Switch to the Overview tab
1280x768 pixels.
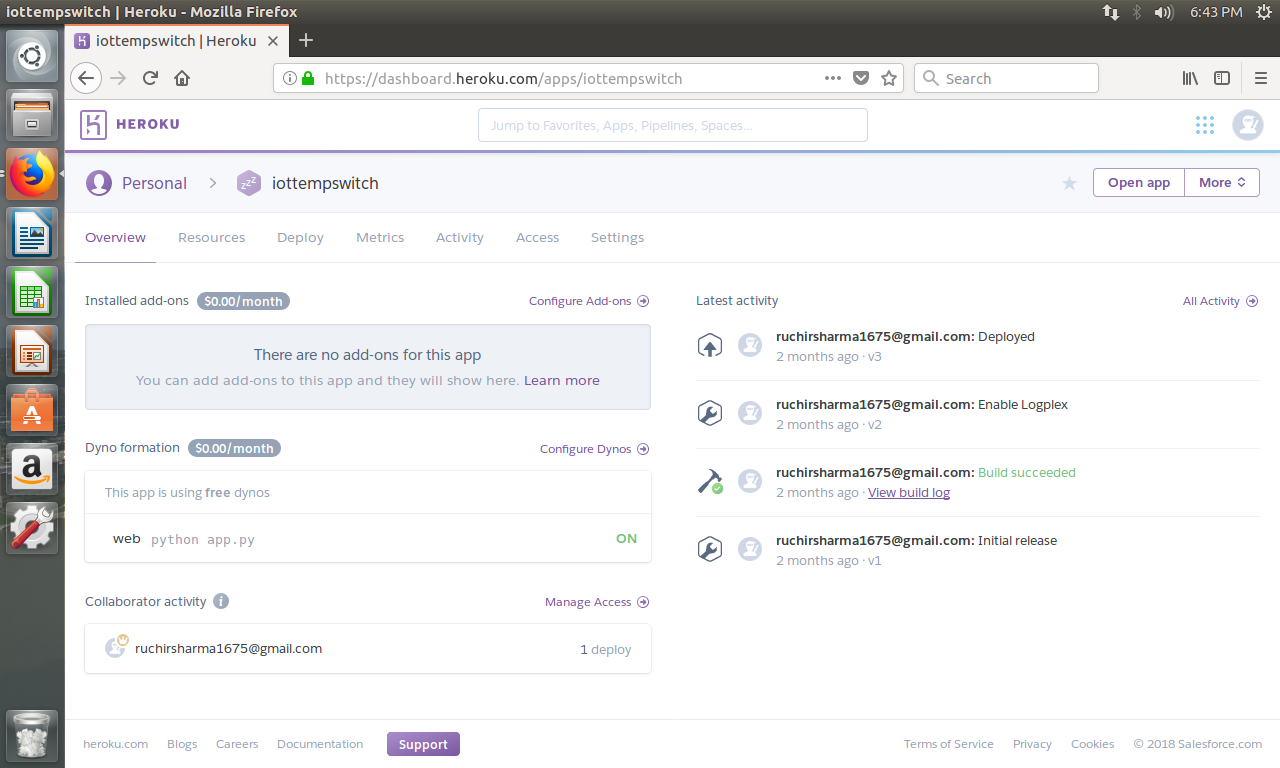click(x=115, y=238)
